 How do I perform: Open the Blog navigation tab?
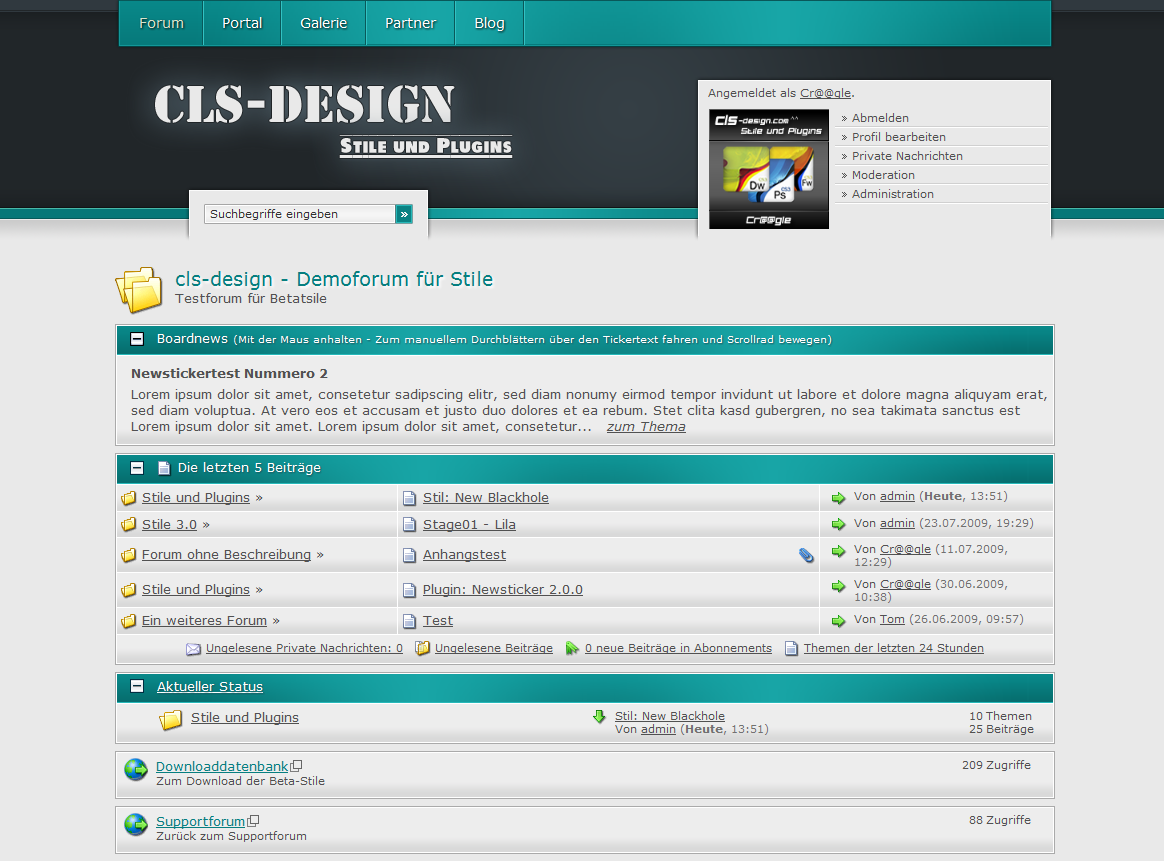pyautogui.click(x=489, y=23)
